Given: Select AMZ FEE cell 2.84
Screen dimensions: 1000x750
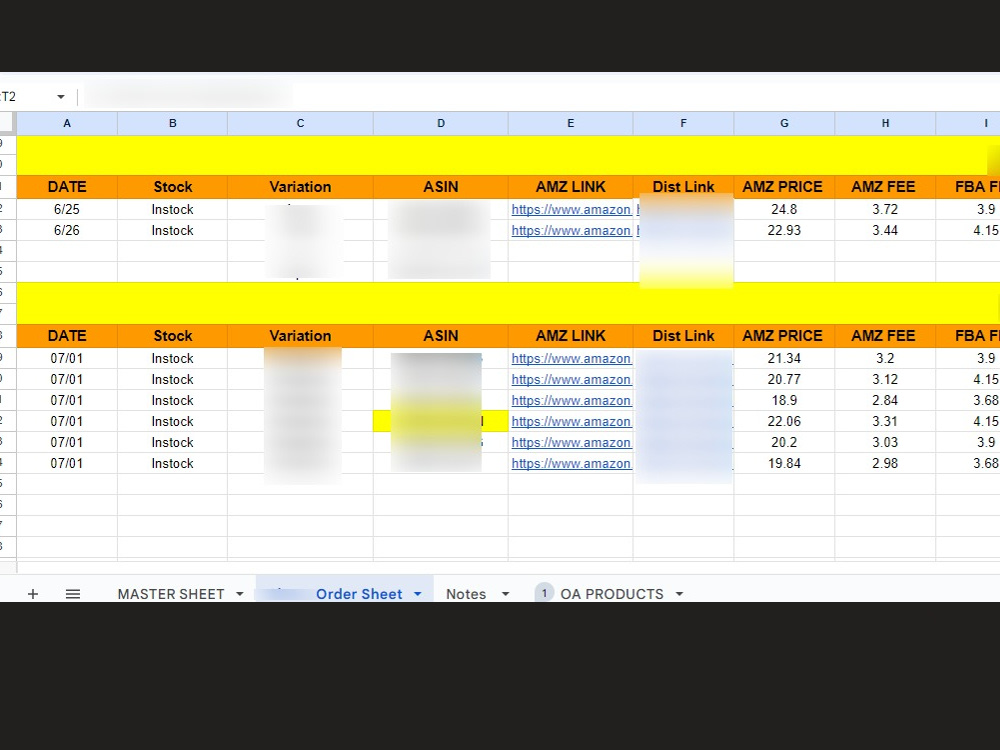Looking at the screenshot, I should point(885,401).
